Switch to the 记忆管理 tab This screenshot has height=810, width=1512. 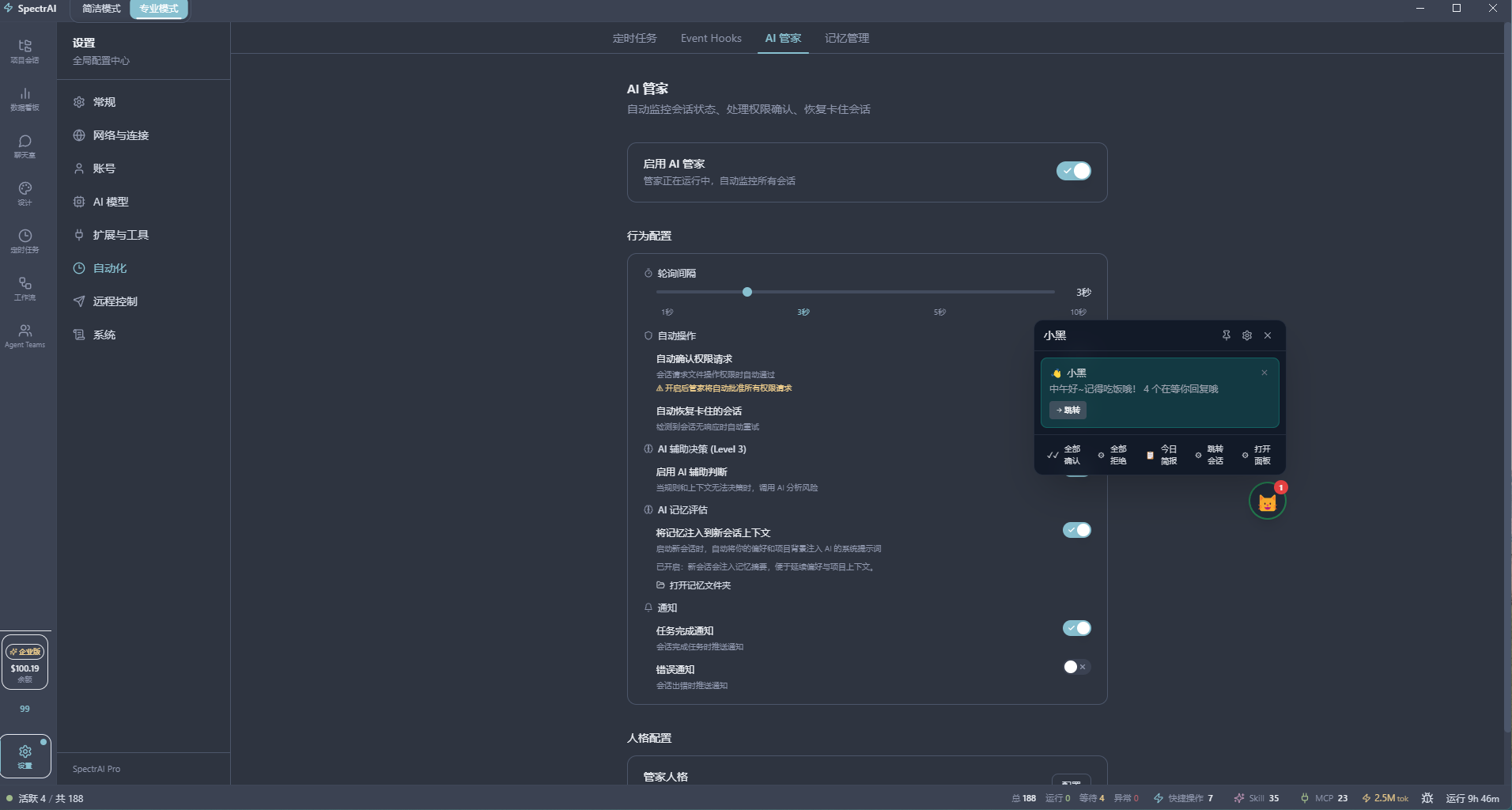coord(847,38)
